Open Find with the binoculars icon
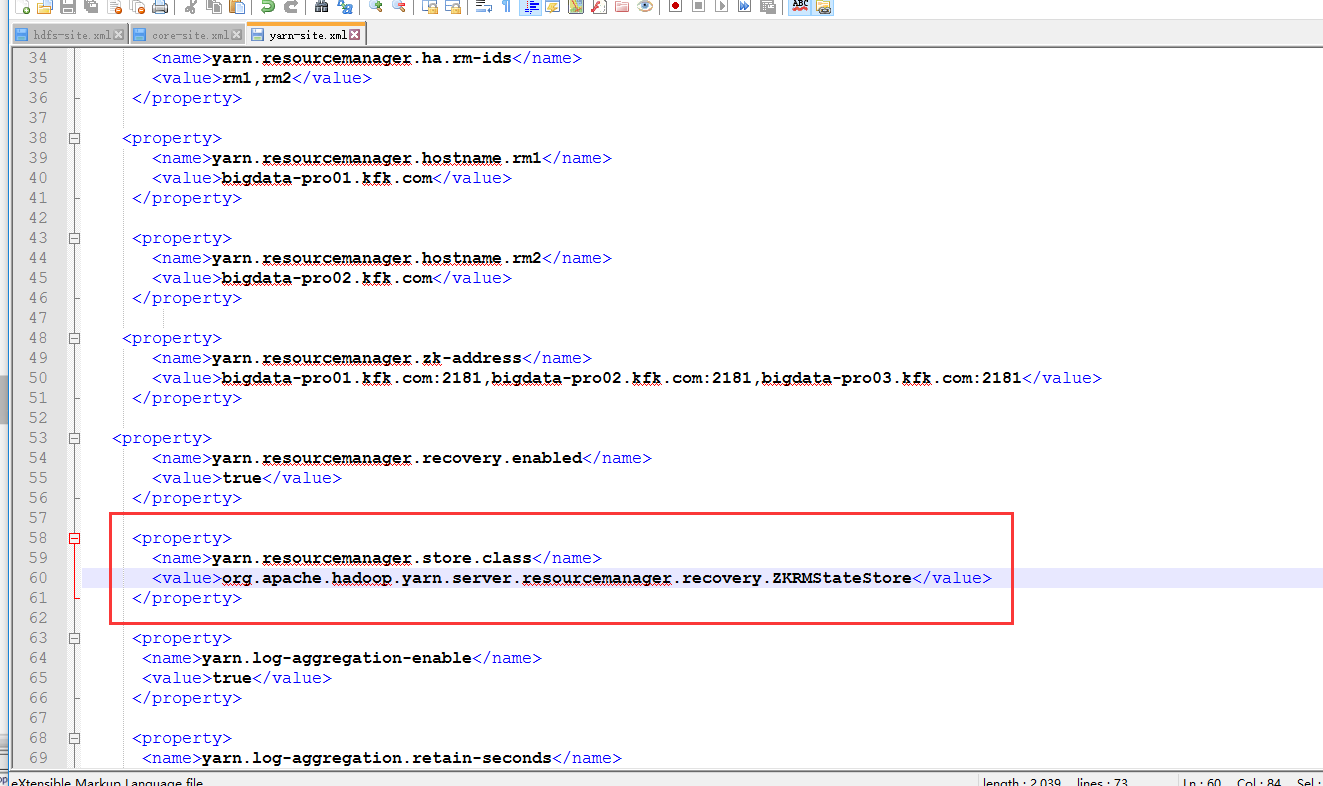 coord(320,6)
